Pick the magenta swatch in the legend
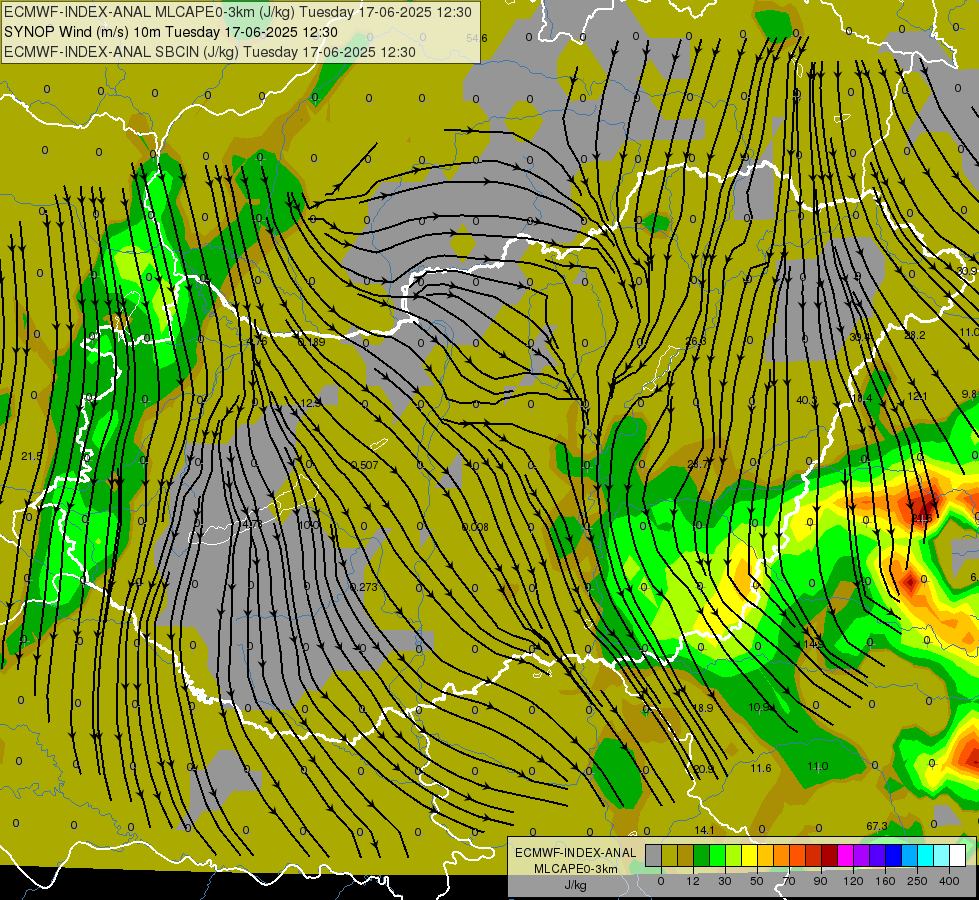979x900 pixels. click(x=846, y=855)
